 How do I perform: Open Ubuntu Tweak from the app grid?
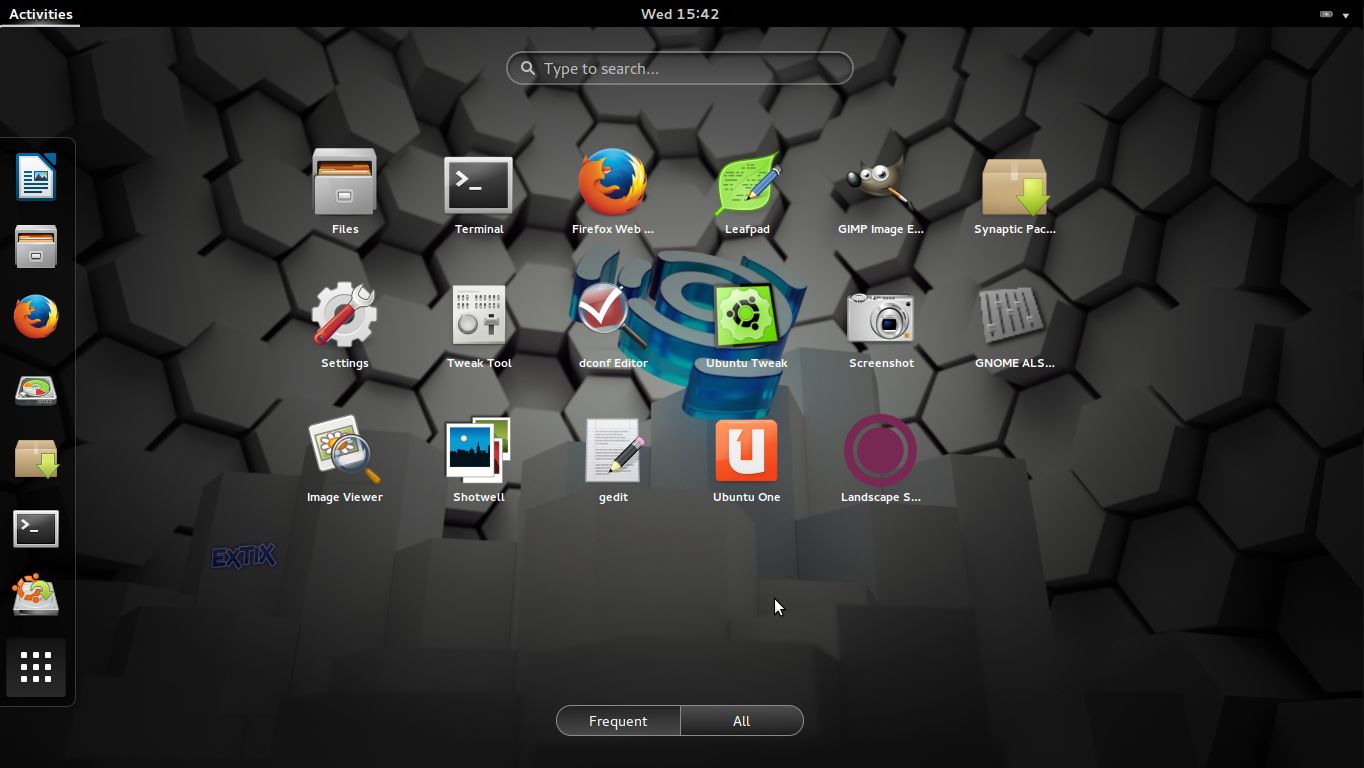point(746,318)
